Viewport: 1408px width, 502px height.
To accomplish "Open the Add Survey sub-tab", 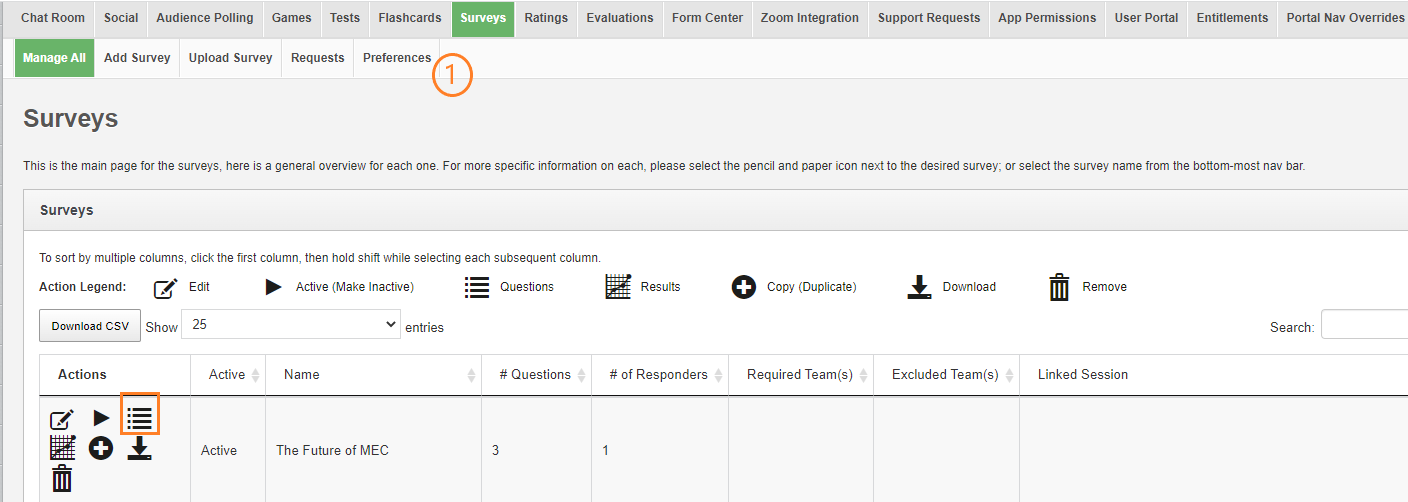I will (137, 58).
